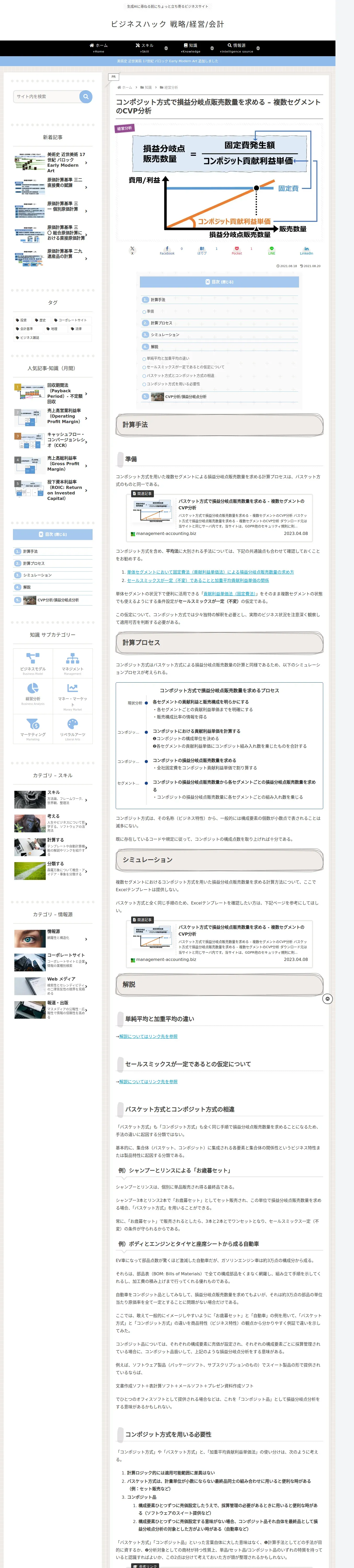Save the article to Pocket
354x1568 pixels.
(x=237, y=250)
